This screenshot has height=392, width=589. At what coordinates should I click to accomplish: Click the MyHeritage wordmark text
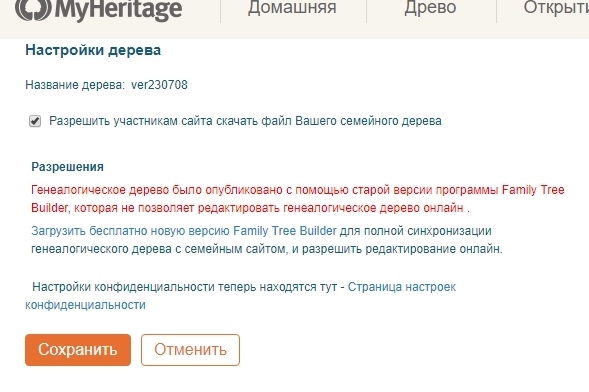pyautogui.click(x=118, y=10)
